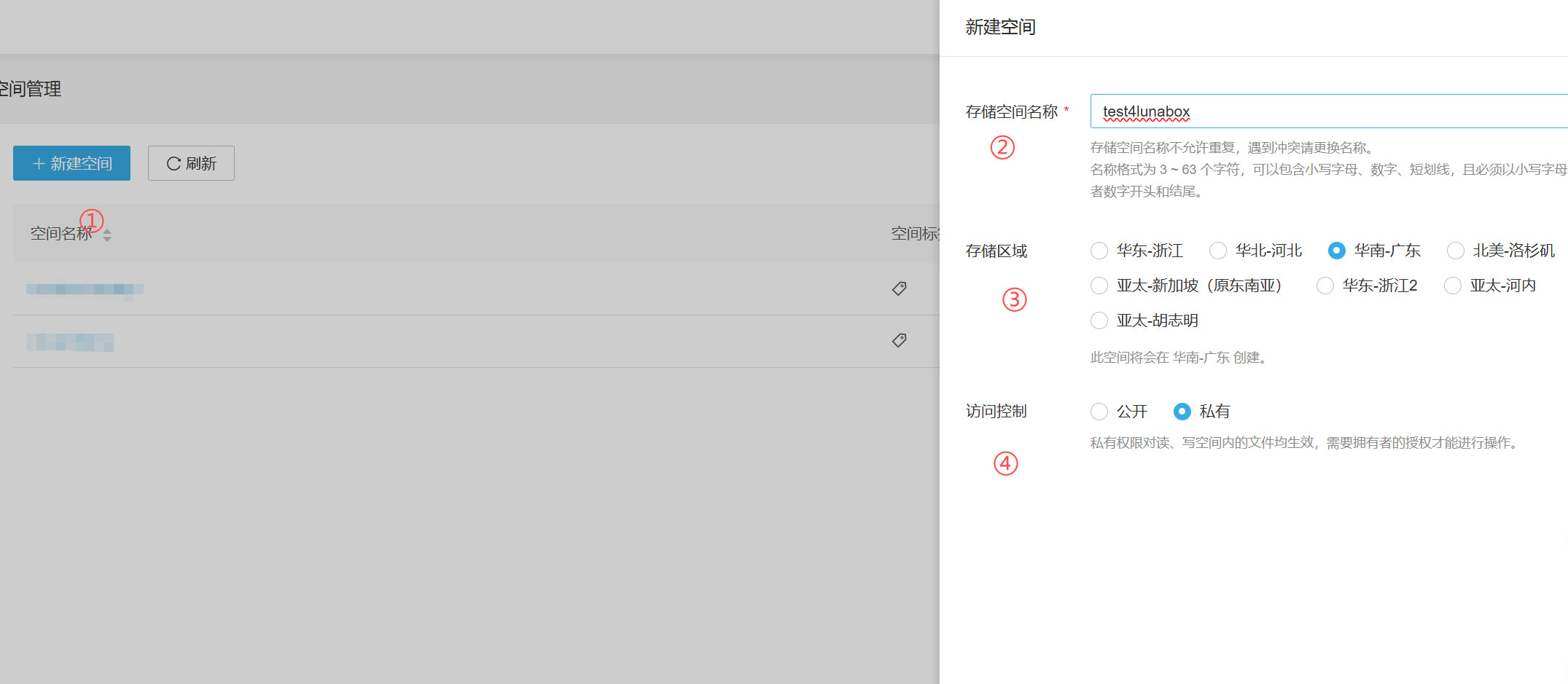
Task: Click the 空间名称 column header
Action: pyautogui.click(x=61, y=234)
